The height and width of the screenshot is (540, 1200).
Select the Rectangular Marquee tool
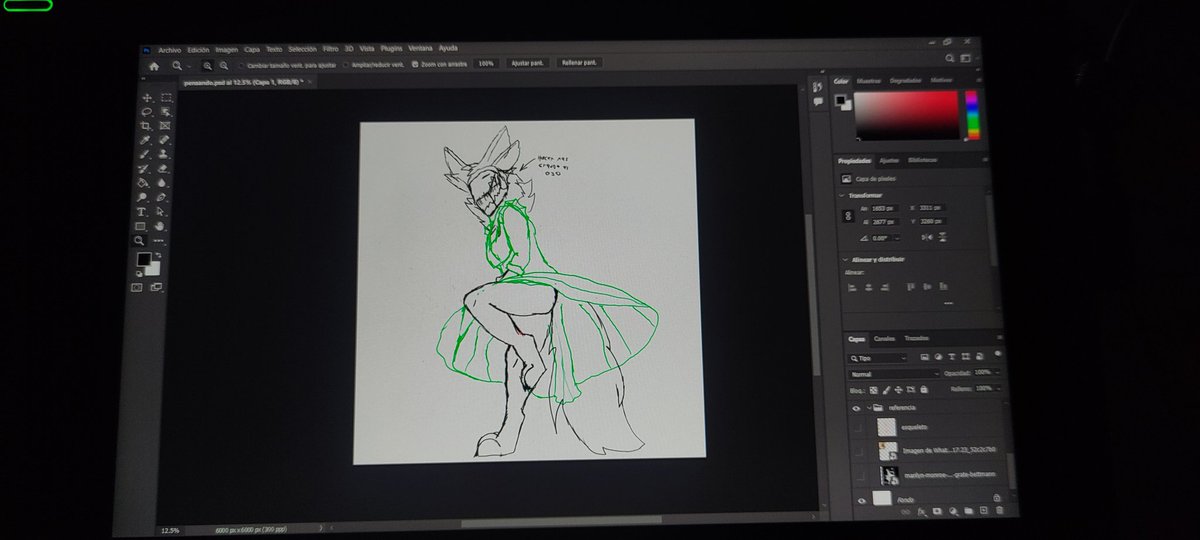pyautogui.click(x=167, y=98)
